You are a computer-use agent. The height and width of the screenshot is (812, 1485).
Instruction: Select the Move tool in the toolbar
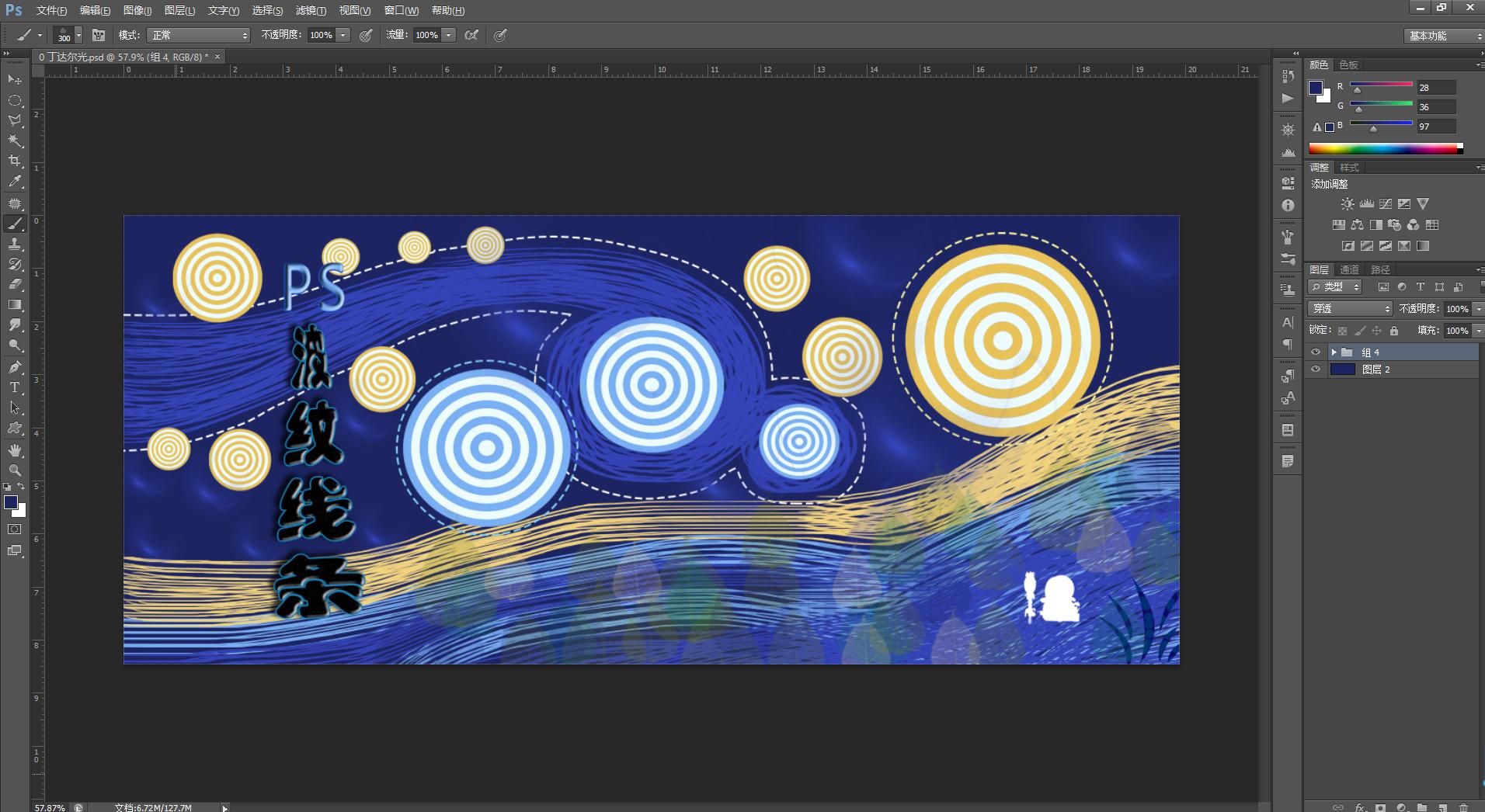pos(13,81)
